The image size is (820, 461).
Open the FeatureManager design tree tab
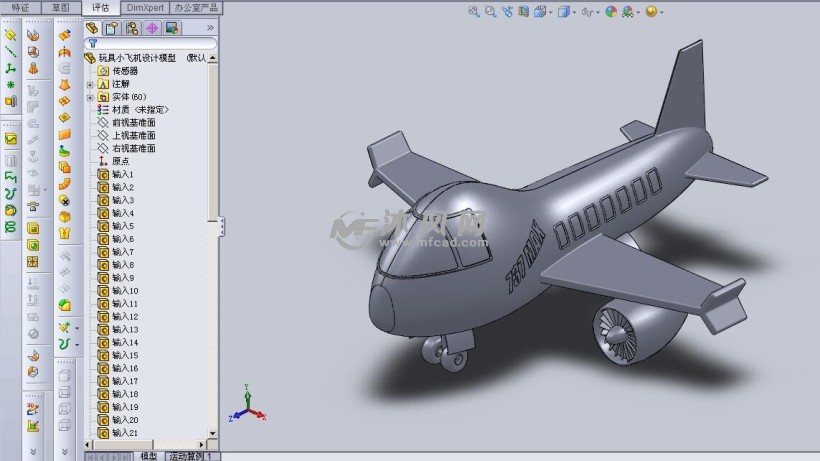tap(93, 28)
